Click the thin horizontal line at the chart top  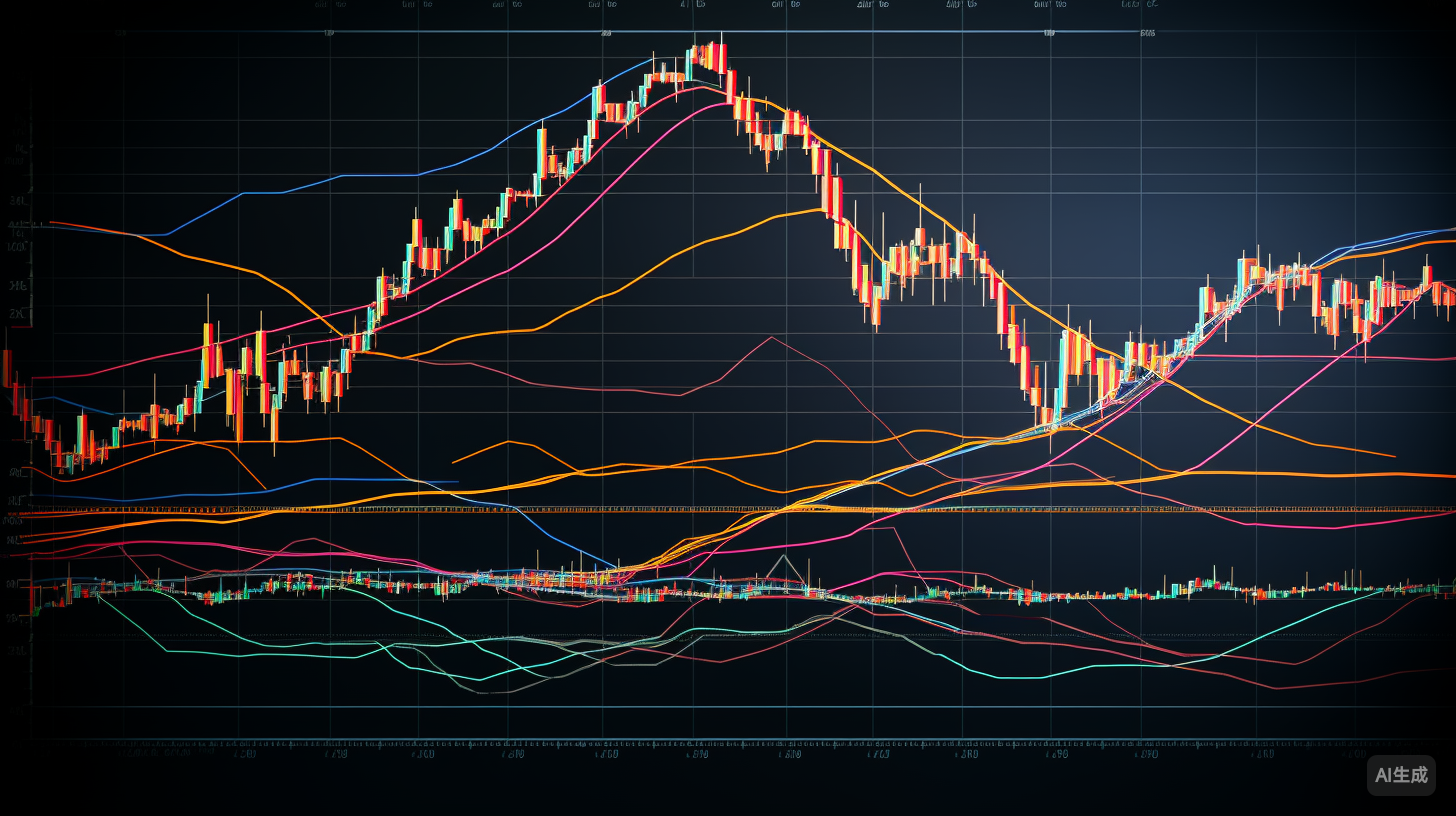[640, 32]
